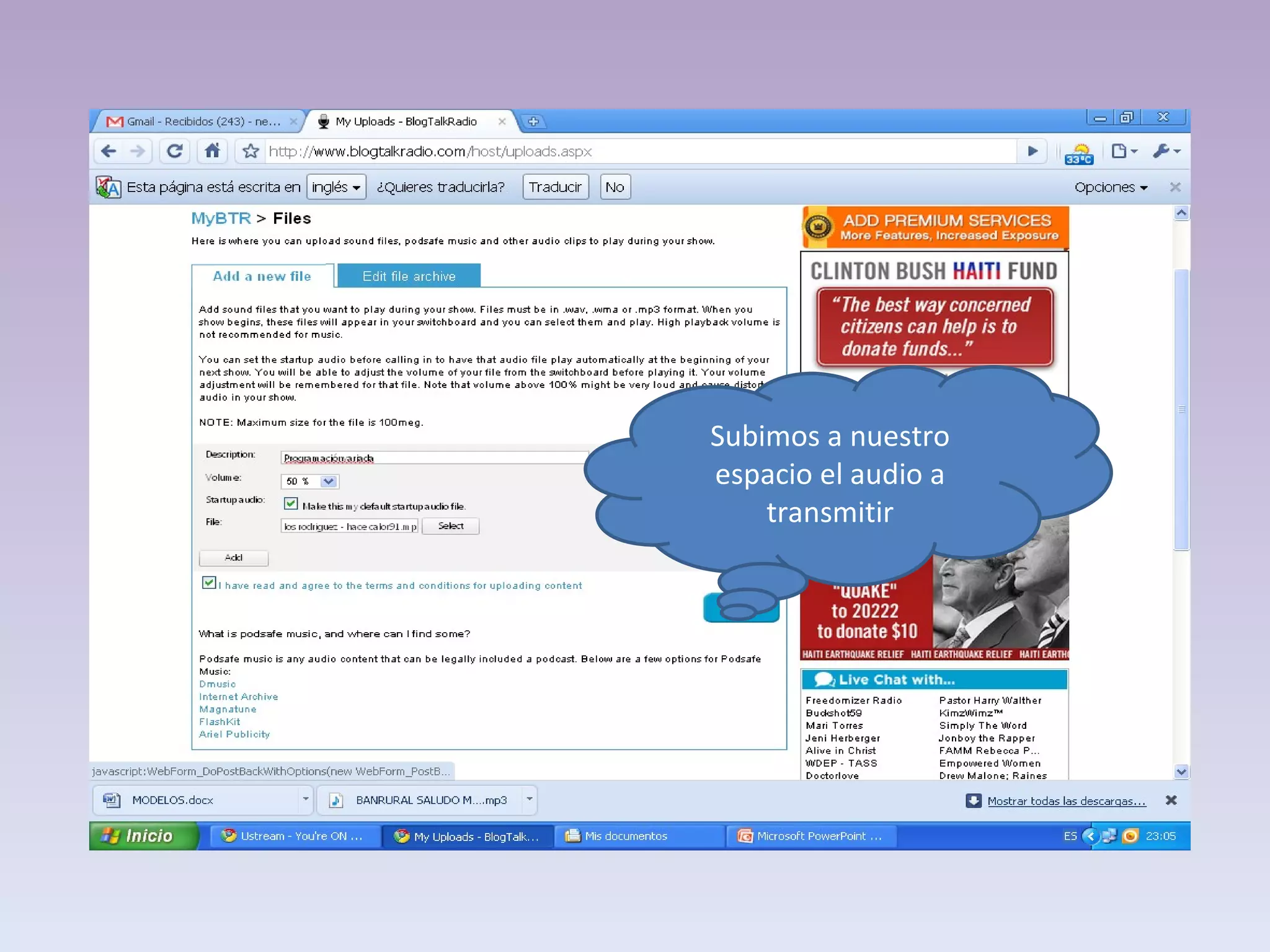Click the page vertical scrollbar thumb
1270x952 pixels.
(1181, 409)
